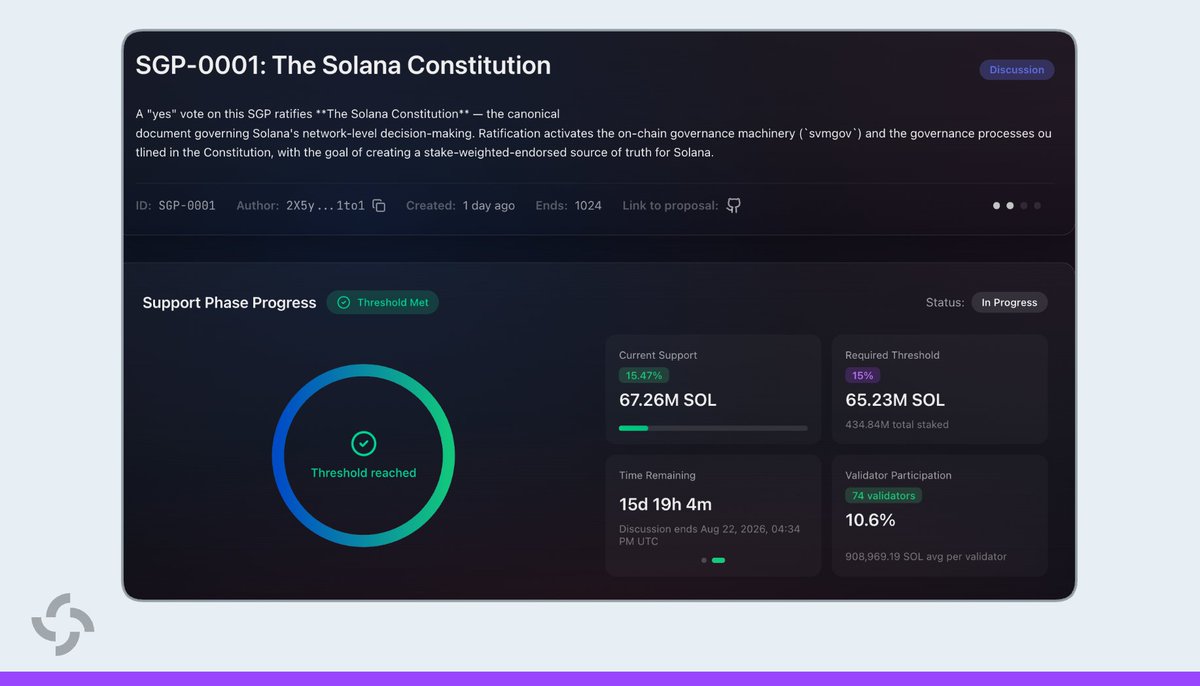This screenshot has height=686, width=1200.
Task: Click the Status: label
Action: (945, 302)
